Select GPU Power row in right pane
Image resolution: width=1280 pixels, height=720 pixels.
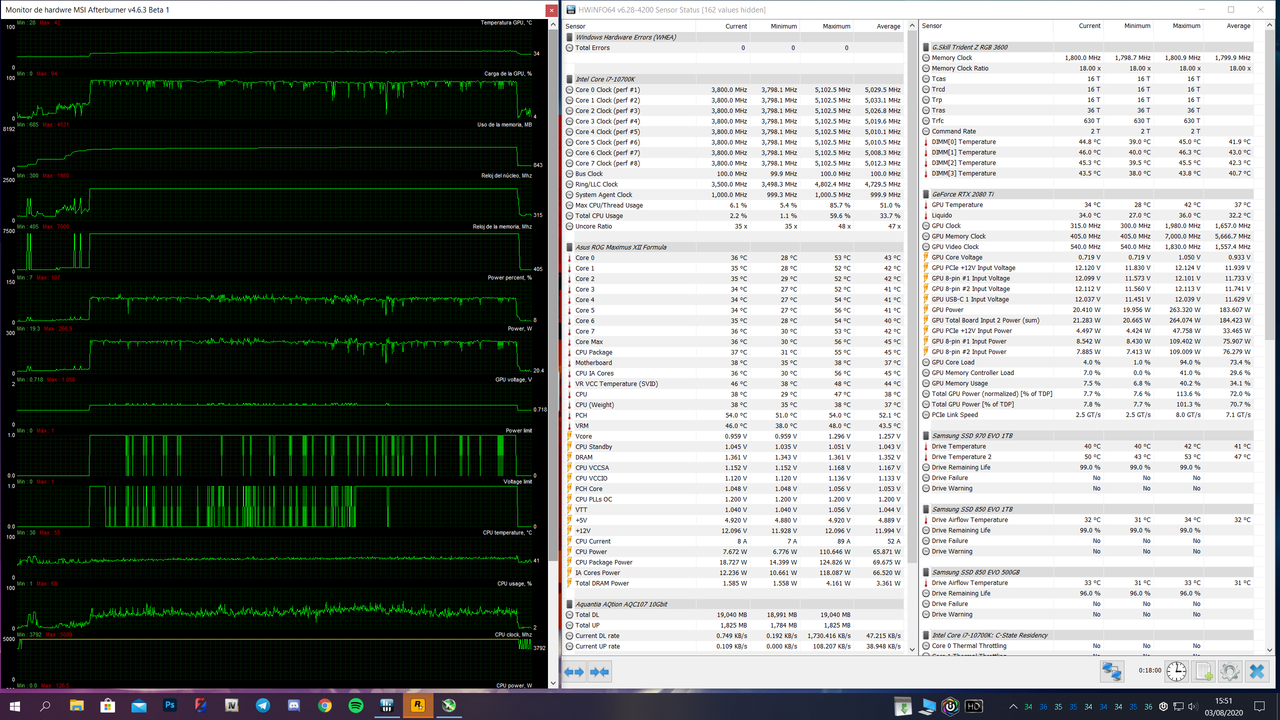[x=1087, y=310]
